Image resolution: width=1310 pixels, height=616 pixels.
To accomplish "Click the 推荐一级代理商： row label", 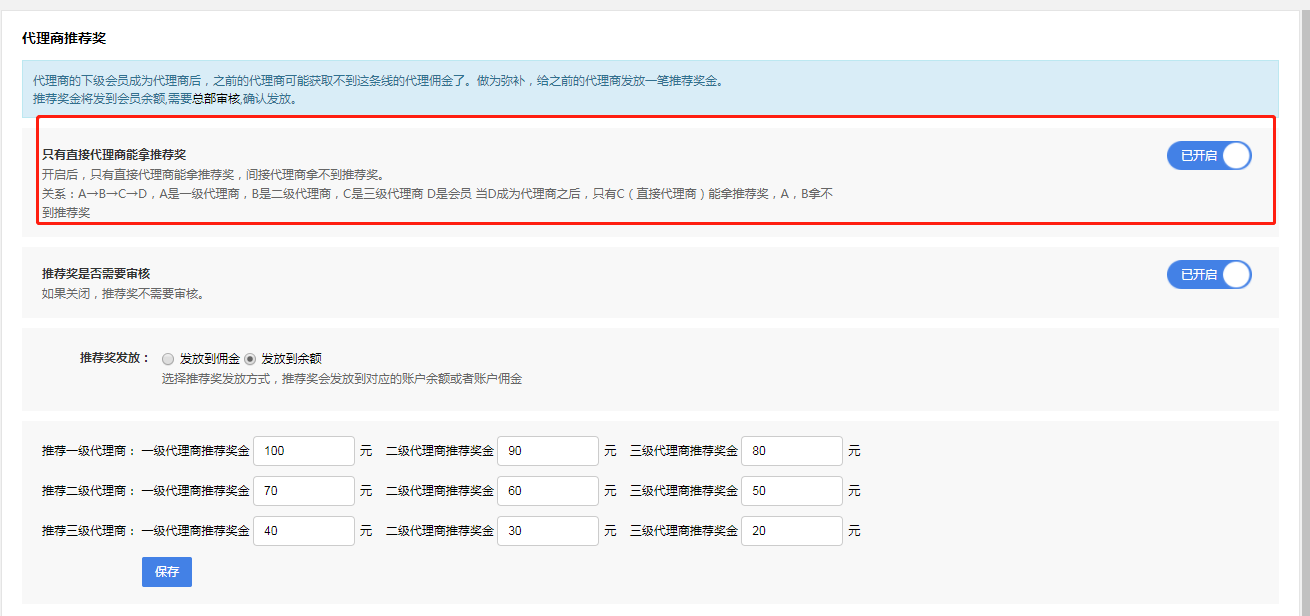I will [x=89, y=451].
